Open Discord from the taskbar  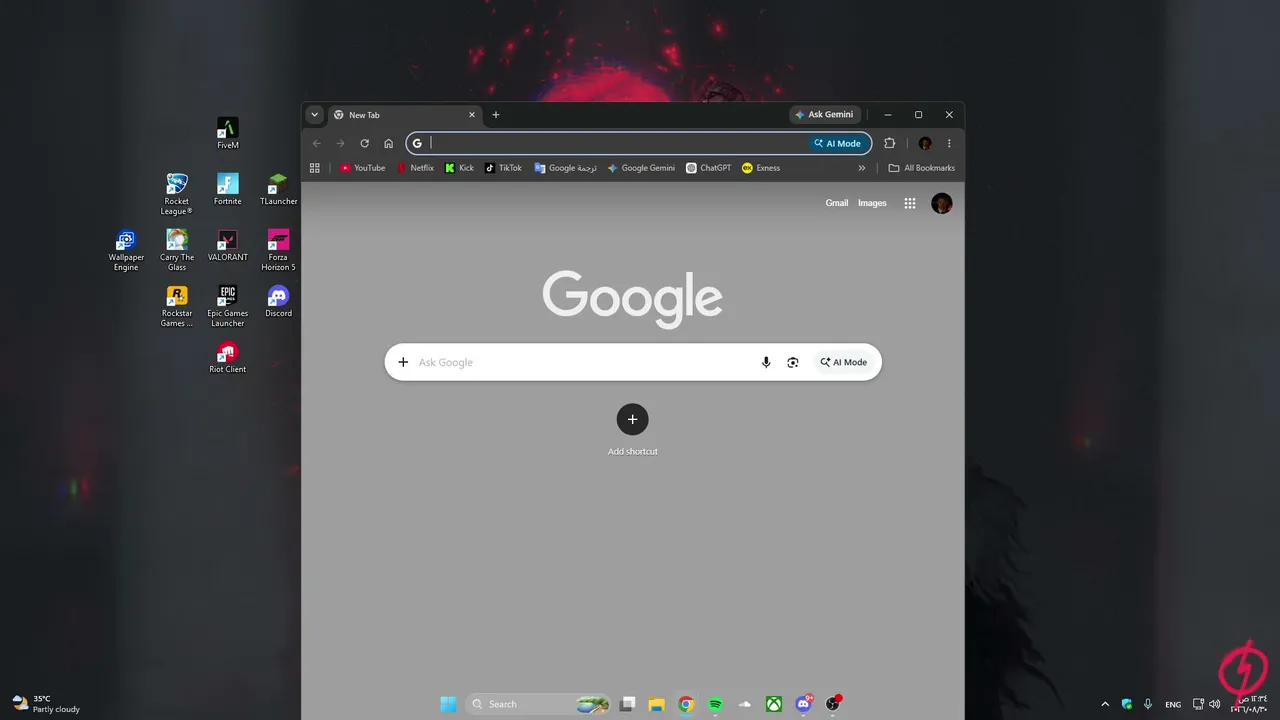[x=803, y=704]
